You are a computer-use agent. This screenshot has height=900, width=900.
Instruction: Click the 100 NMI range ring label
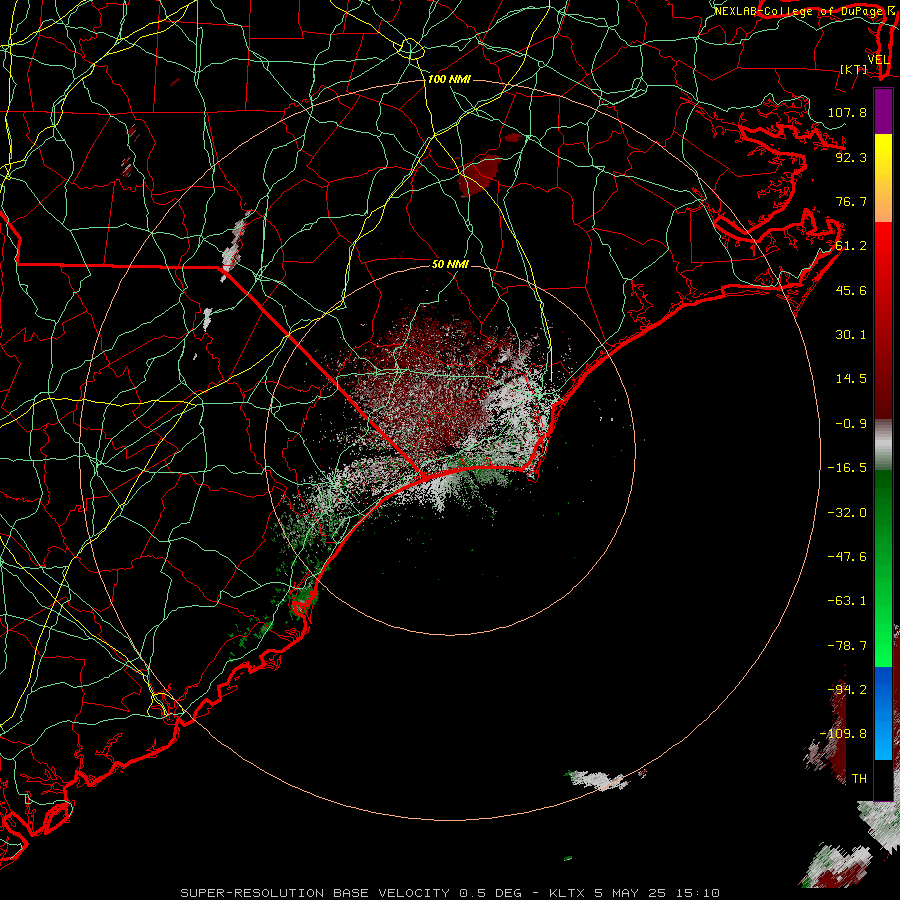tap(449, 79)
